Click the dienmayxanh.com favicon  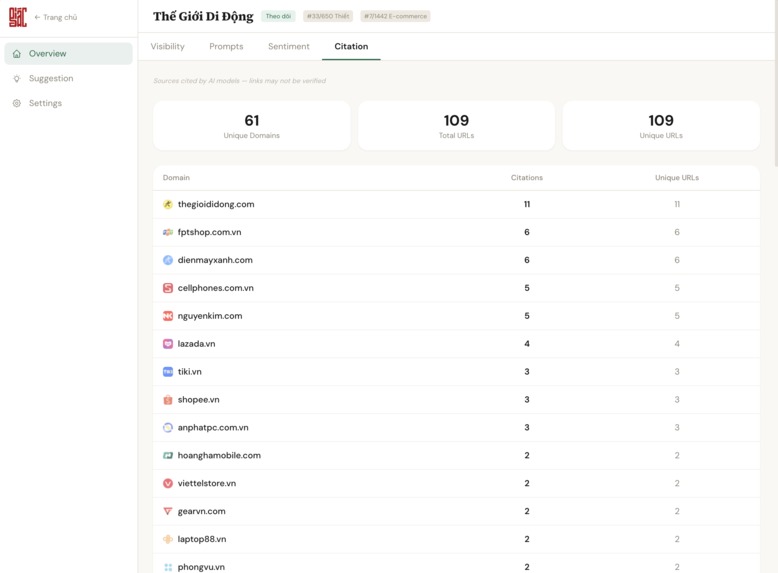click(x=168, y=260)
